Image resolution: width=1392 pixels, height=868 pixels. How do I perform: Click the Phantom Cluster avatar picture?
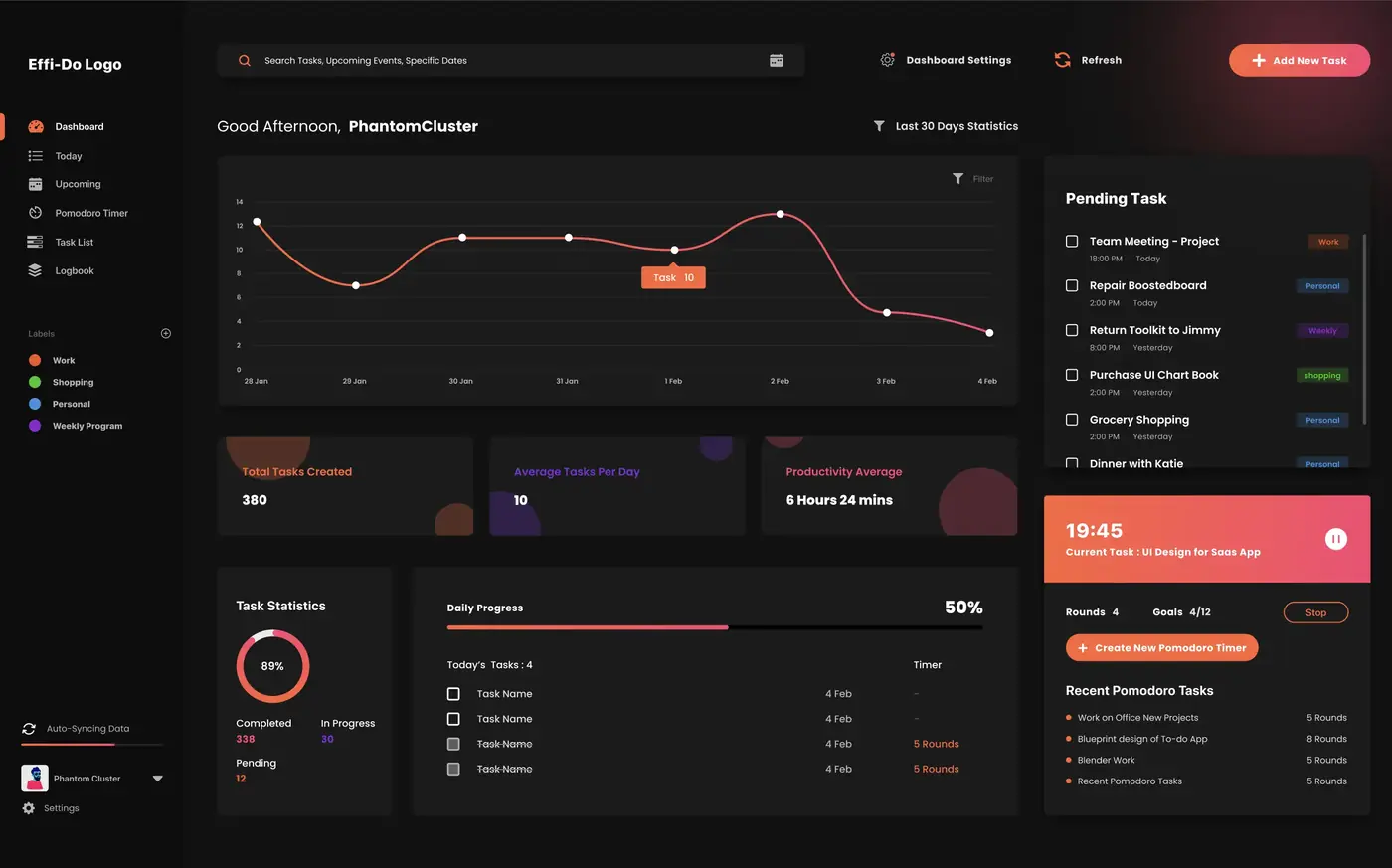[35, 779]
